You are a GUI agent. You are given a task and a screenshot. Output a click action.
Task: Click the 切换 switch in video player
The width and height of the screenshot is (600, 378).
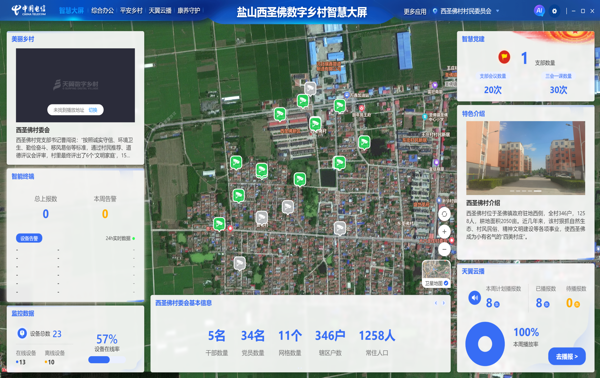[x=93, y=110]
